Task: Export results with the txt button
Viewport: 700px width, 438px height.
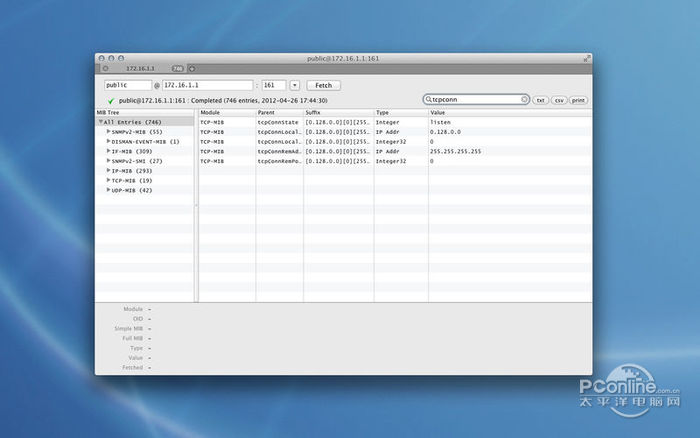Action: click(540, 100)
